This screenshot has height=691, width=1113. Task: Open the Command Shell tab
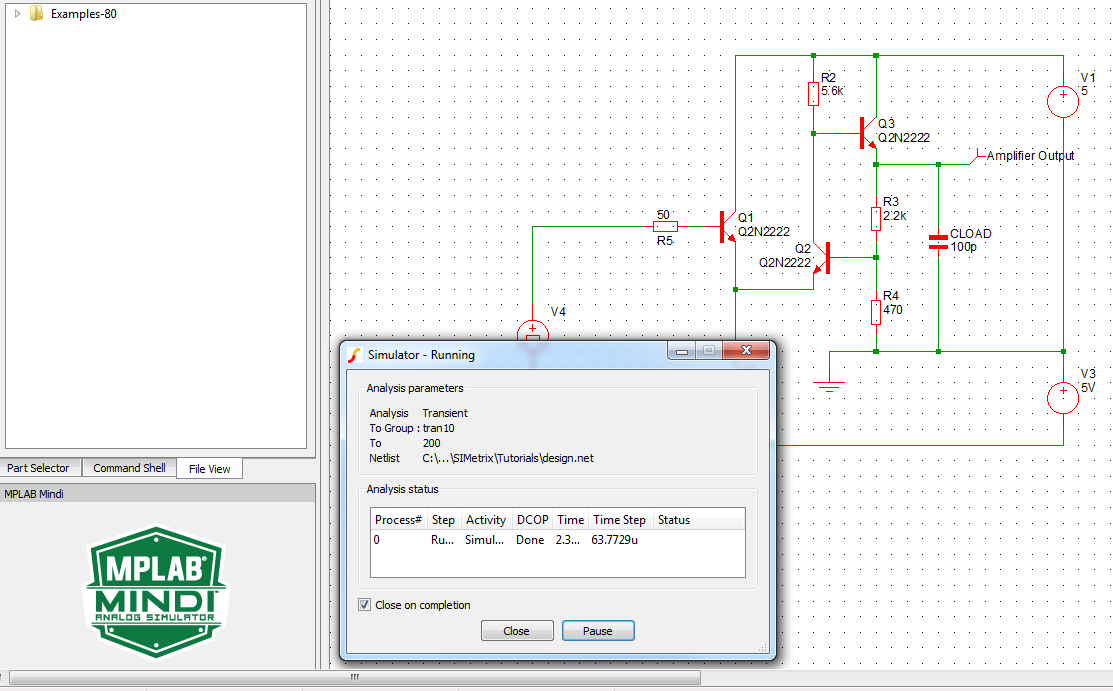point(129,468)
